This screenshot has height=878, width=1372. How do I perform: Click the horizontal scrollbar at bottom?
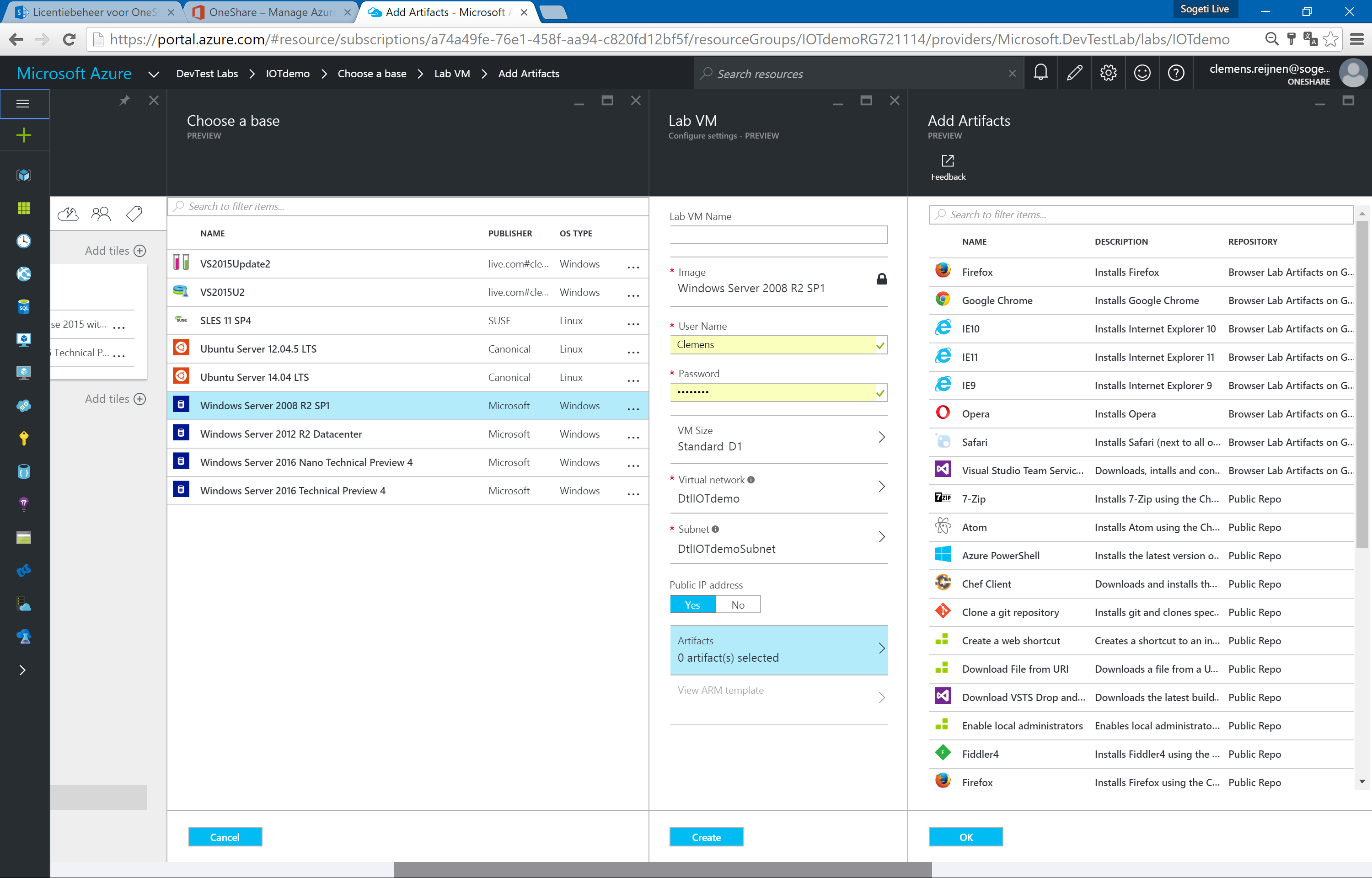tap(662, 869)
